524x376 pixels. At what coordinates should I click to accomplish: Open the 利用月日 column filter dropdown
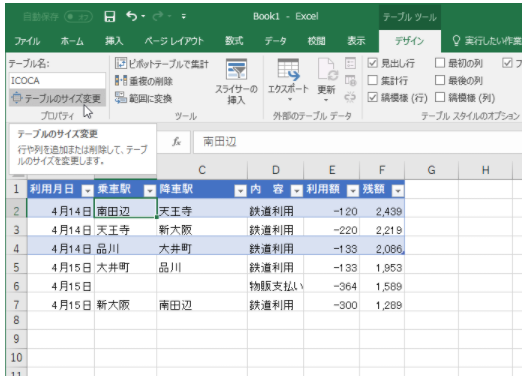click(x=87, y=191)
